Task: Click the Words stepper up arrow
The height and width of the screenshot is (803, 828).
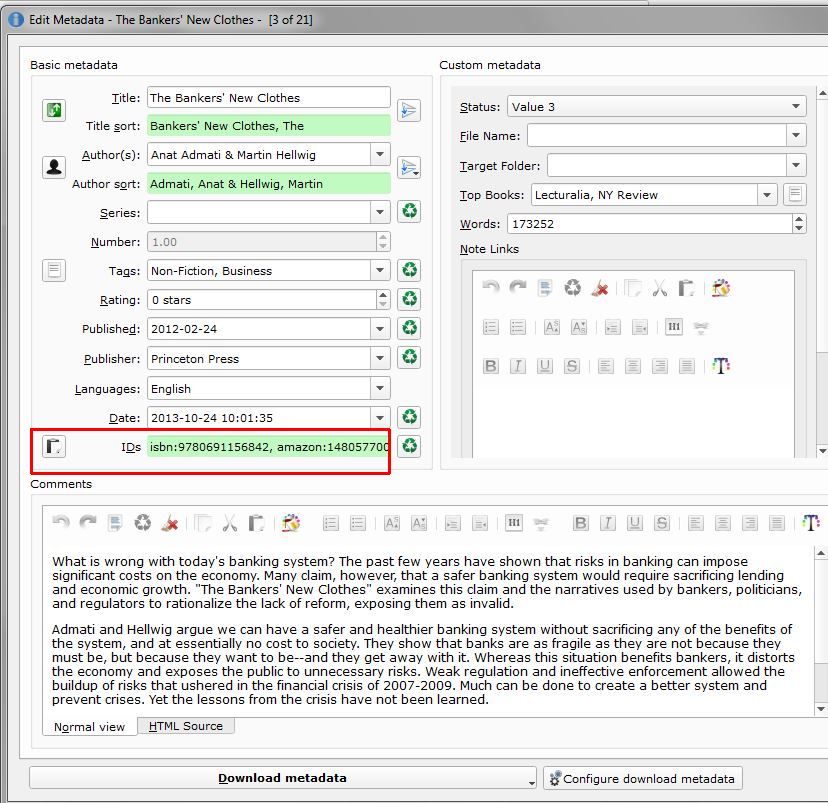Action: 799,219
